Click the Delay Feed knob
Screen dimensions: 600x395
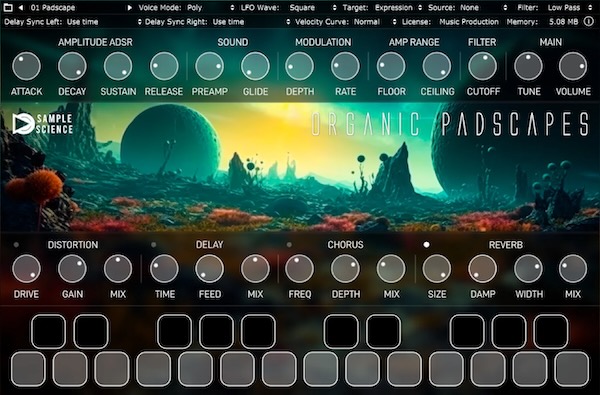(209, 269)
